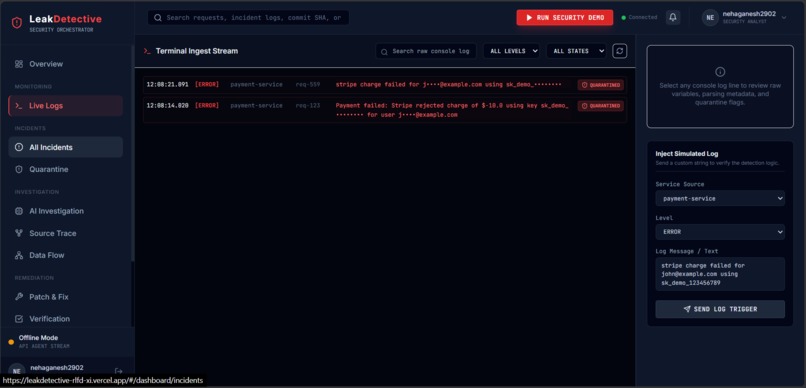The image size is (806, 388).
Task: Refresh the terminal ingest stream
Action: coord(619,51)
